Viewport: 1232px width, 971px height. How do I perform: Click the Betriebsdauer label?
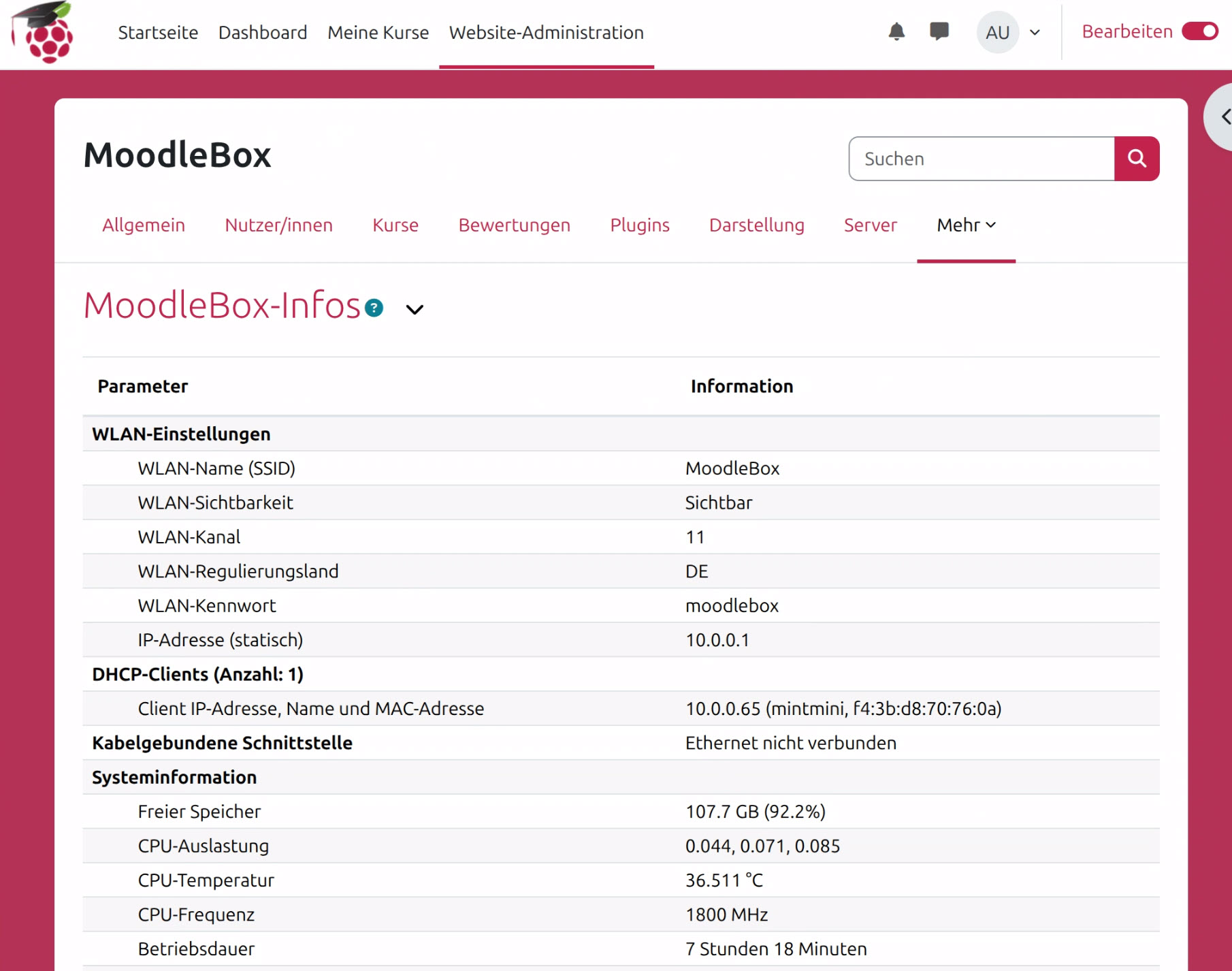tap(196, 949)
